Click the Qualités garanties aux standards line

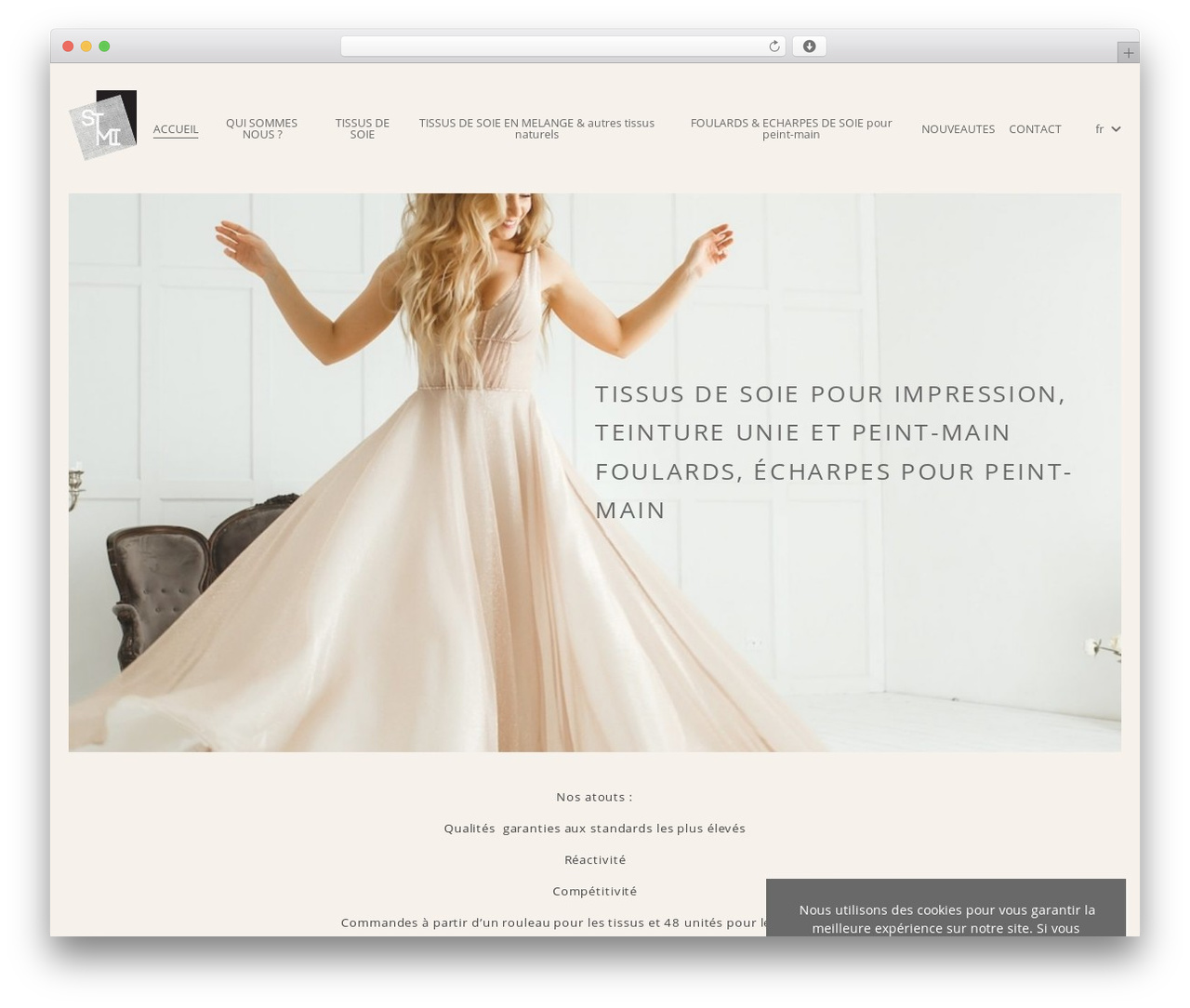click(x=594, y=829)
